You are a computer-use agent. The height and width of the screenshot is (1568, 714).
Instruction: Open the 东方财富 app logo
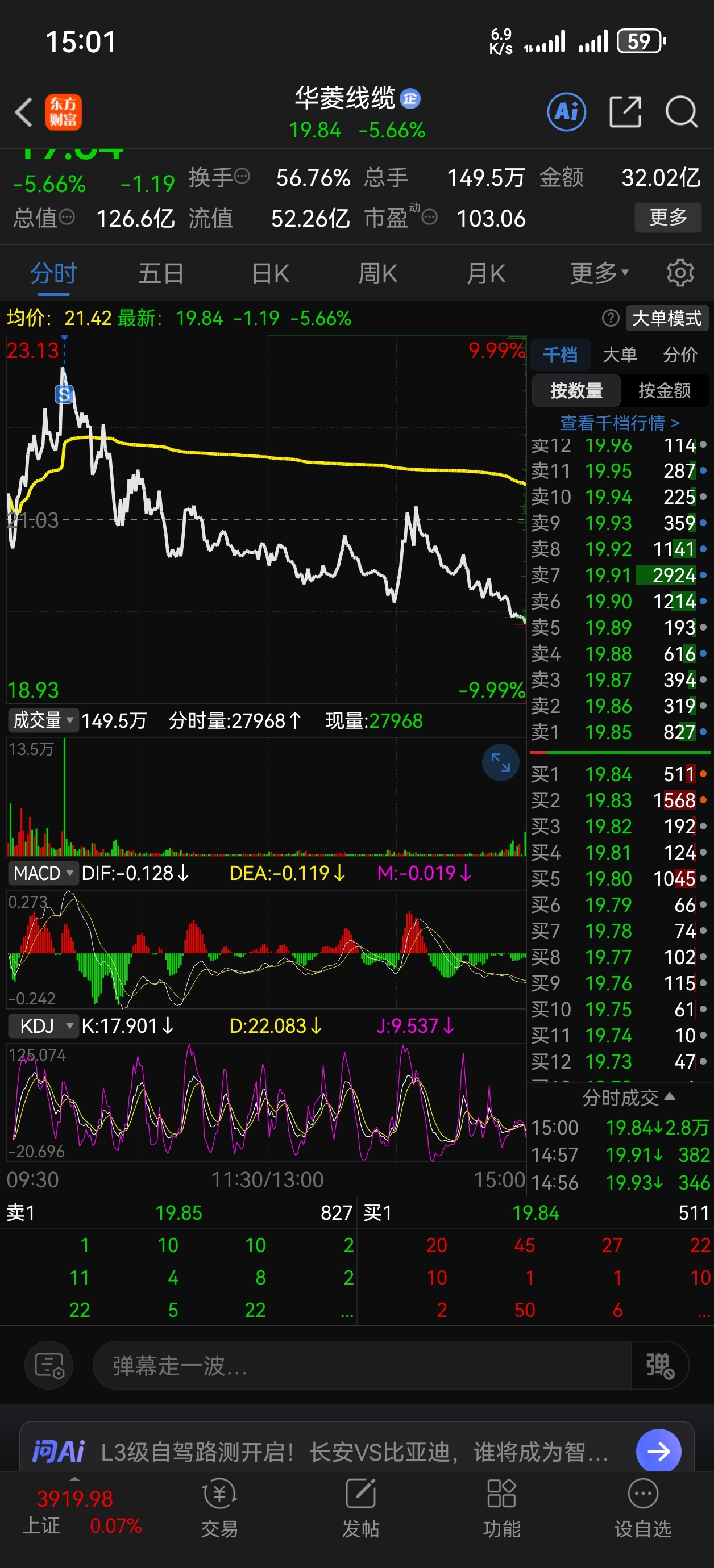[63, 112]
